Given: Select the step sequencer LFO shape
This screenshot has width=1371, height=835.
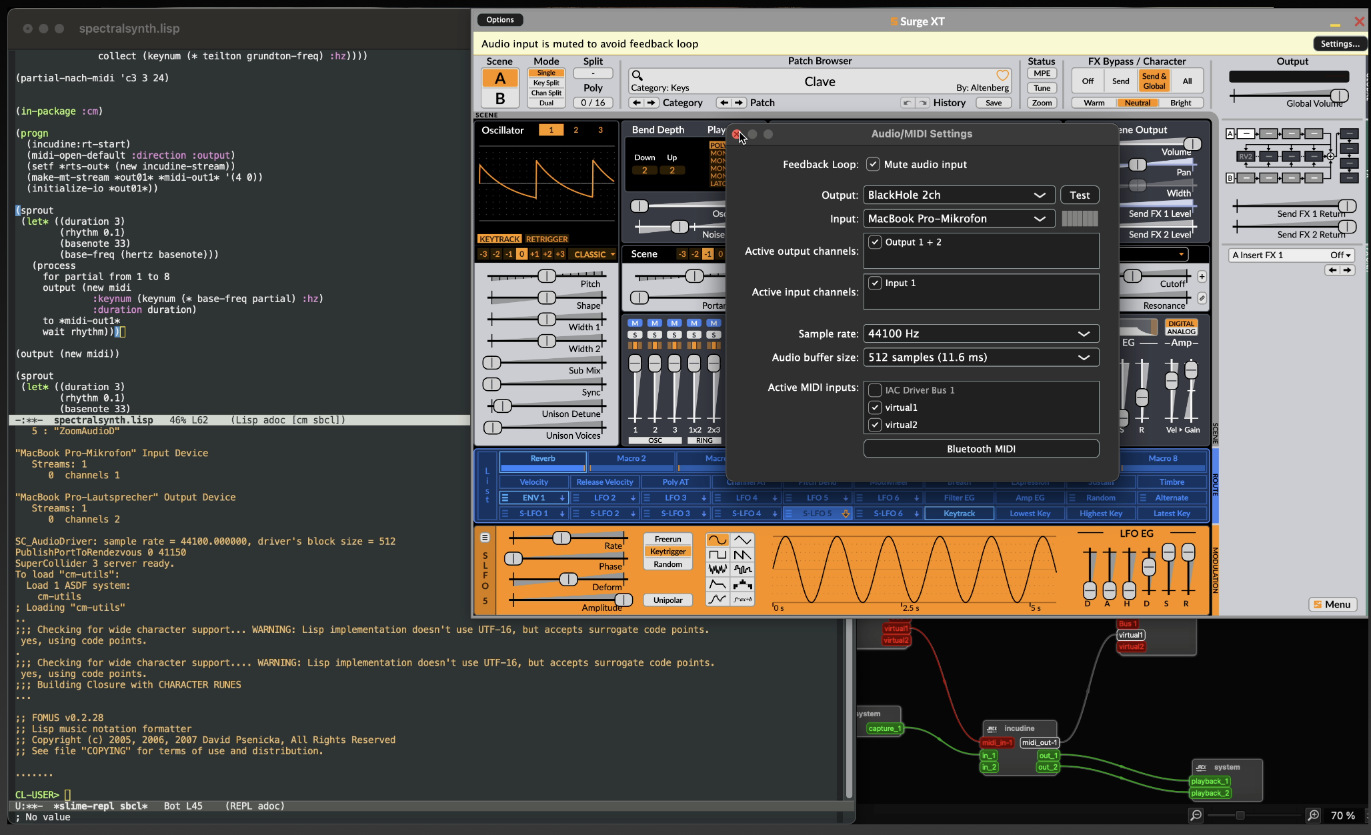Looking at the screenshot, I should tap(741, 584).
